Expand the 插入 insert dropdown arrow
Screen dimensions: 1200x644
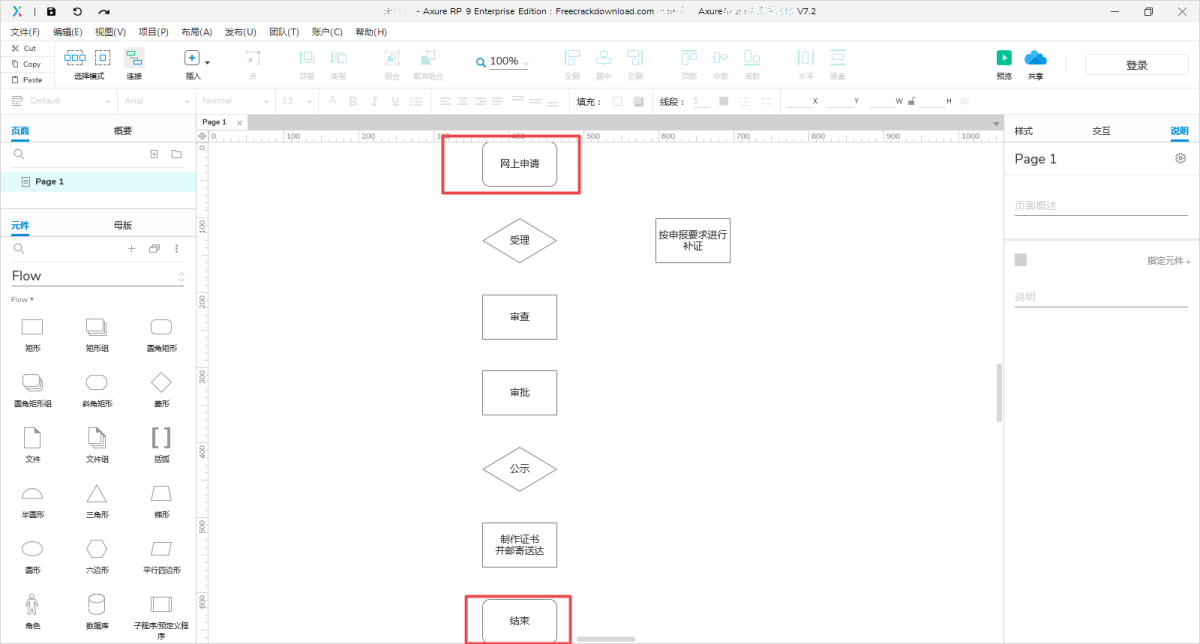pyautogui.click(x=207, y=62)
